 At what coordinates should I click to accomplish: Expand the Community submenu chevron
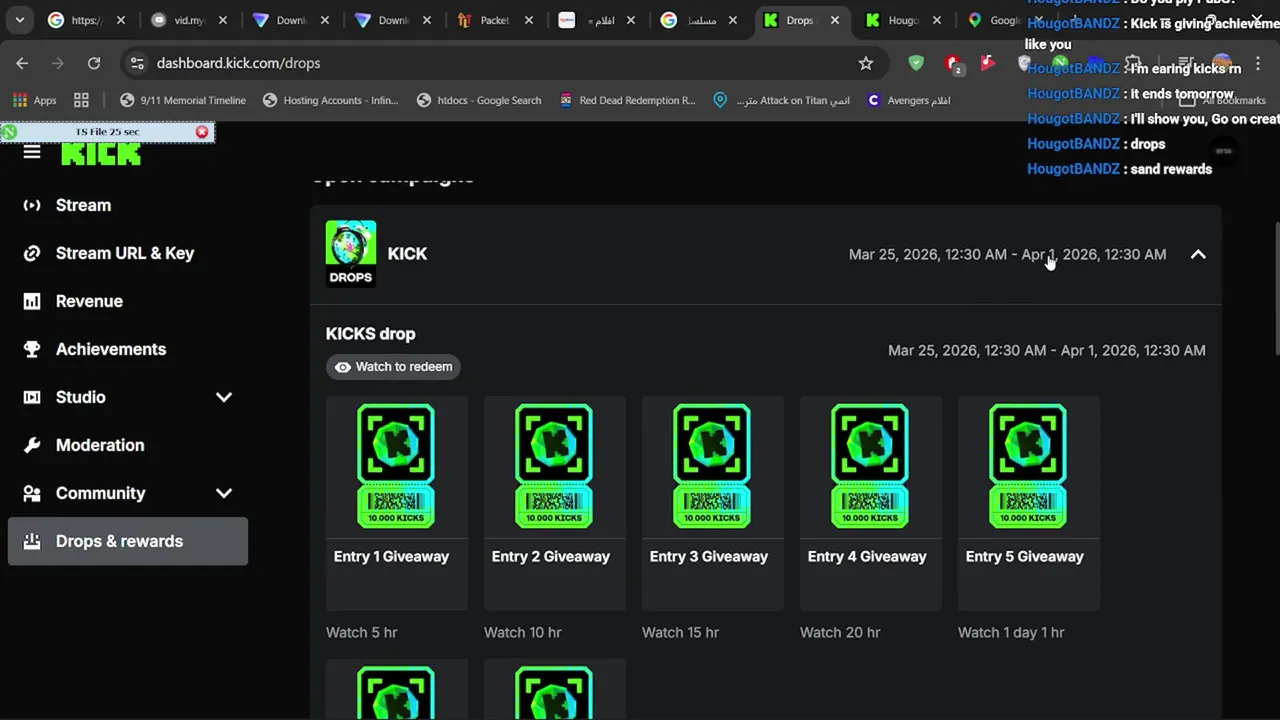(x=224, y=493)
